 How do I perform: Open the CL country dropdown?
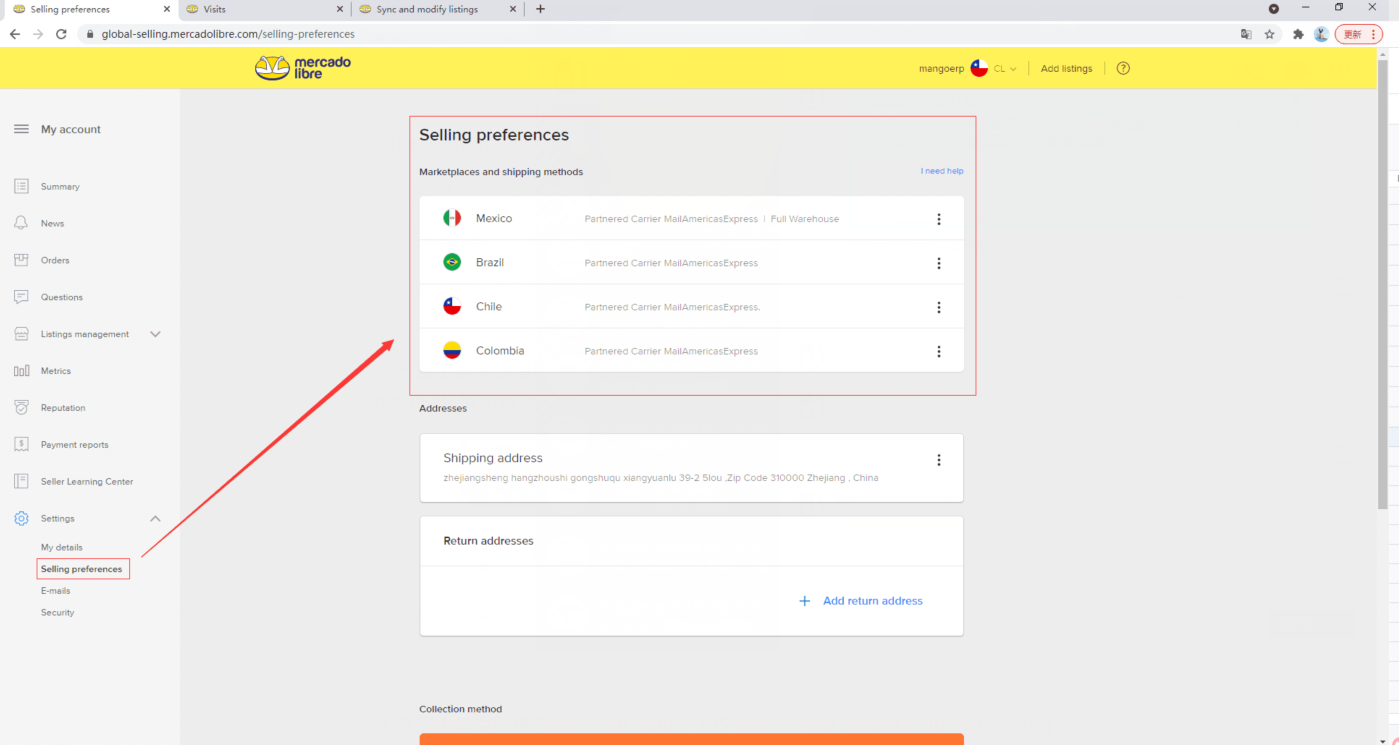click(1005, 69)
